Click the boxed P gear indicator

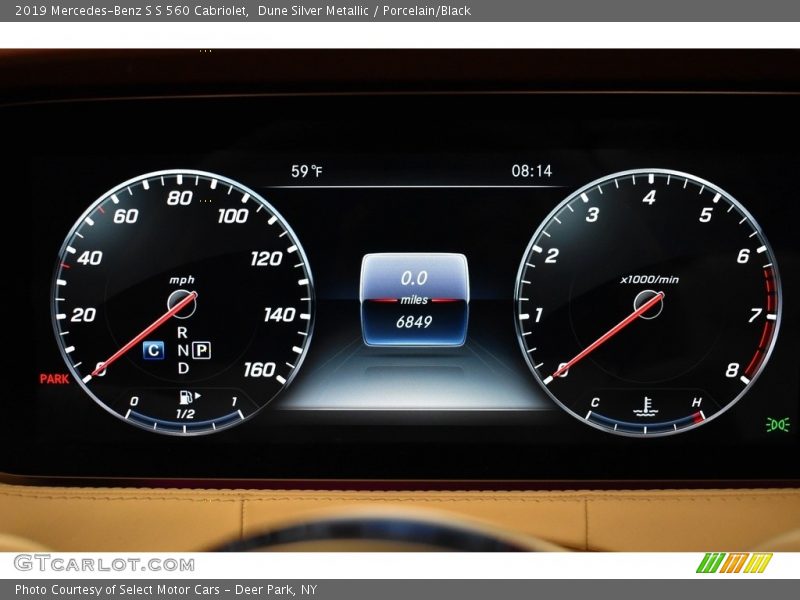[x=202, y=350]
